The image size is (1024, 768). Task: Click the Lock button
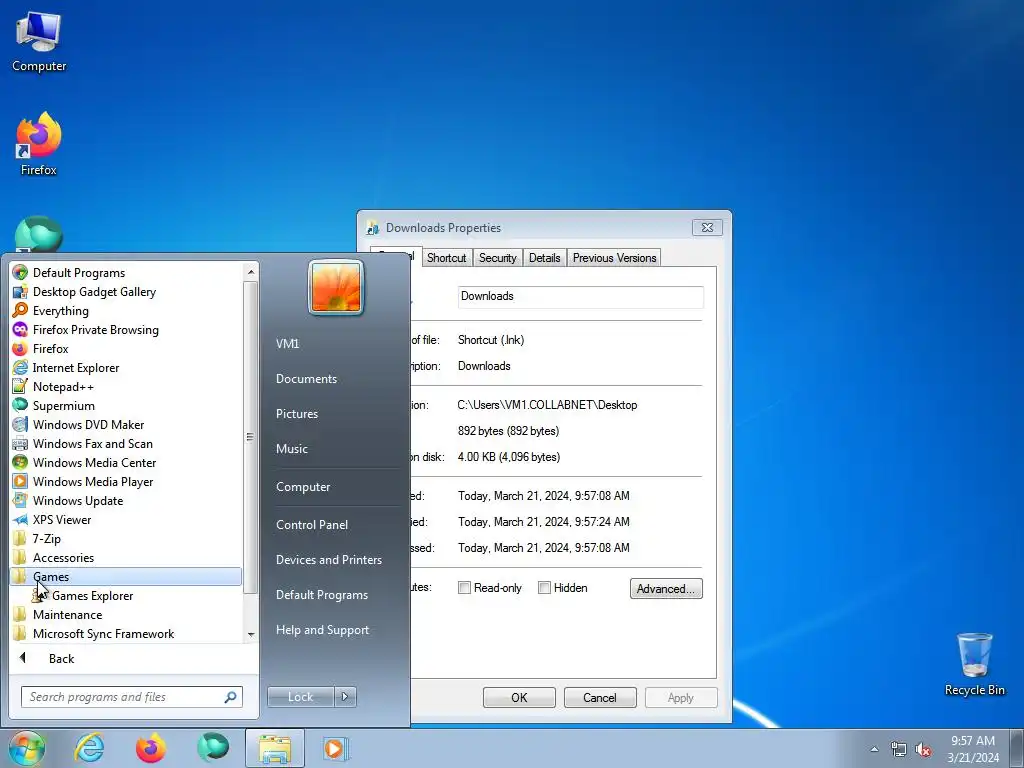300,697
